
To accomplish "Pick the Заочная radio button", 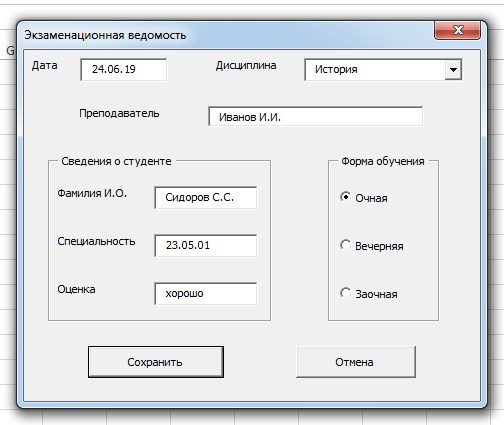I will click(x=345, y=293).
